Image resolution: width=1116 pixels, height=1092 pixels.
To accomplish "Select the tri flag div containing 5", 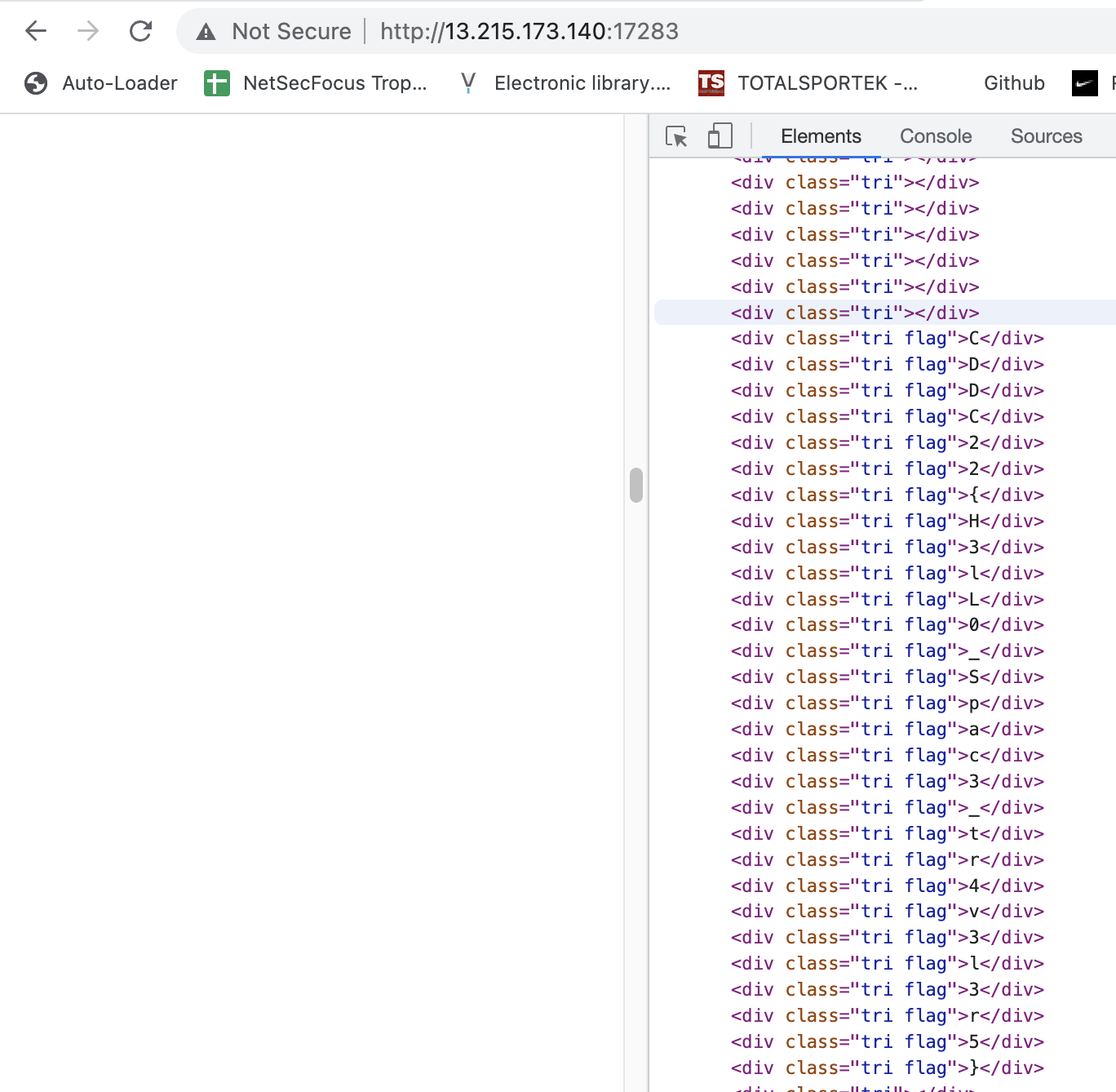I will pos(888,1041).
